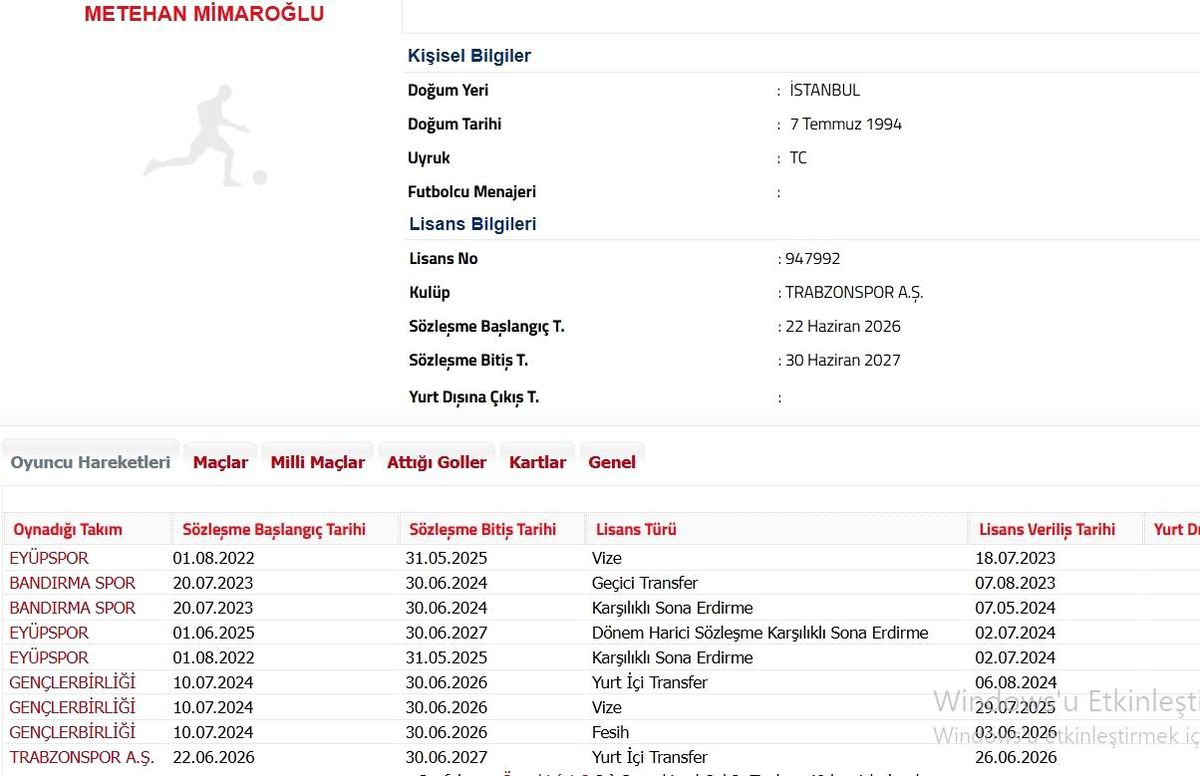Open GENÇLERBİRLİĞİ link in Fesih row
This screenshot has height=776, width=1200.
[x=72, y=733]
